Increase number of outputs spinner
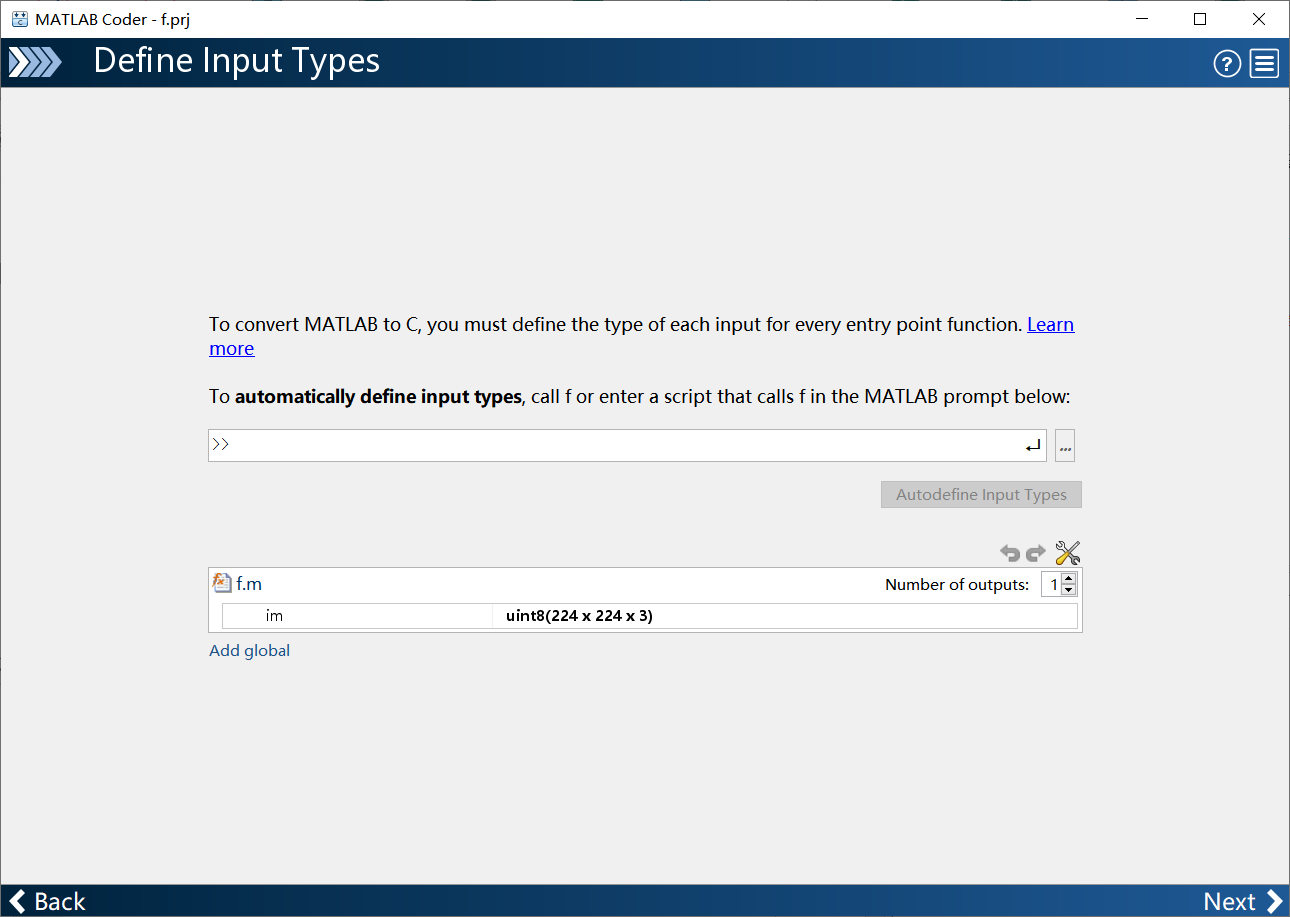Viewport: 1290px width, 917px height. 1069,579
